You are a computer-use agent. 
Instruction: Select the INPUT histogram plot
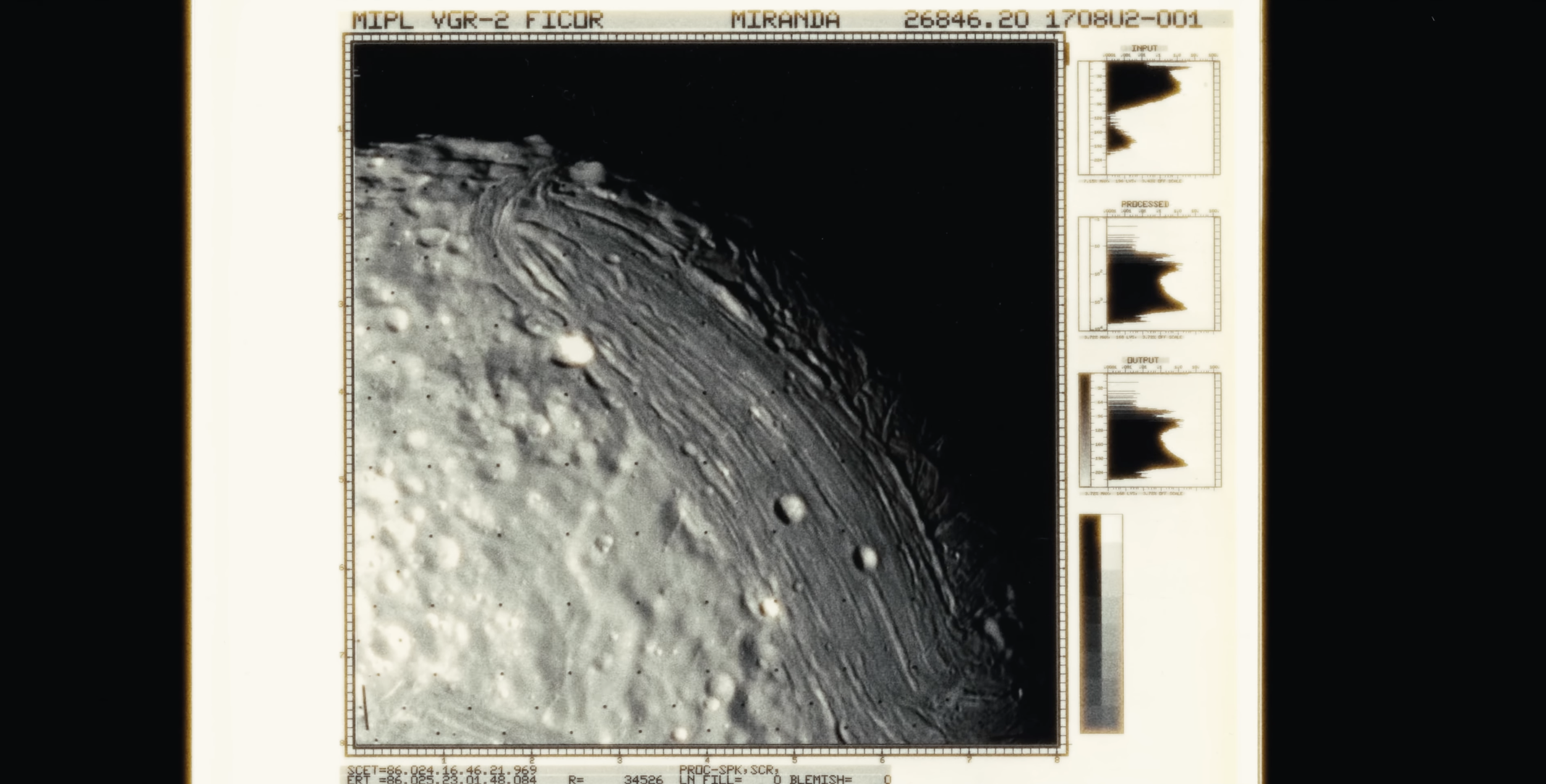click(x=1149, y=117)
